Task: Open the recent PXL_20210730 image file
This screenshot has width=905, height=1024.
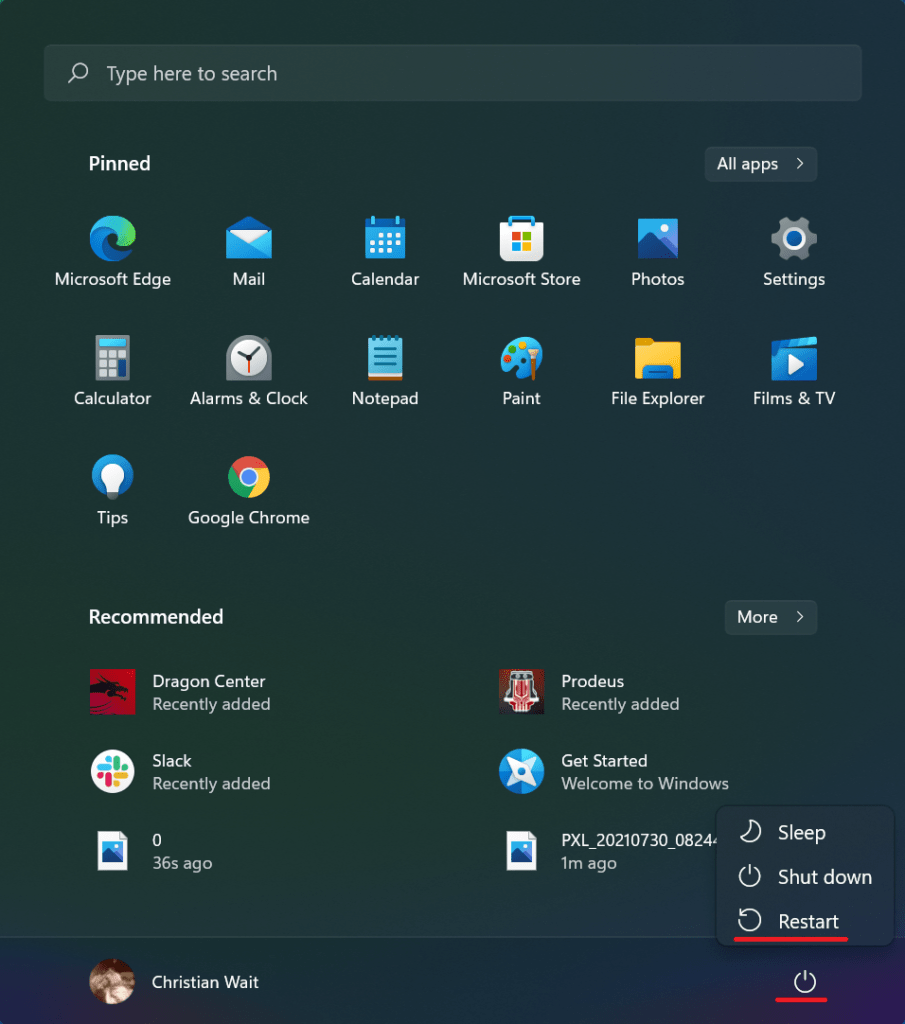Action: [x=611, y=851]
